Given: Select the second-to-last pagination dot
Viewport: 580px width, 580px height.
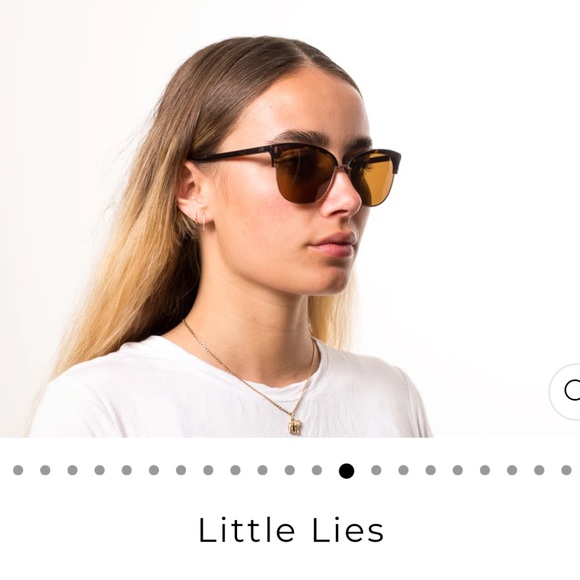Looking at the screenshot, I should click(539, 470).
